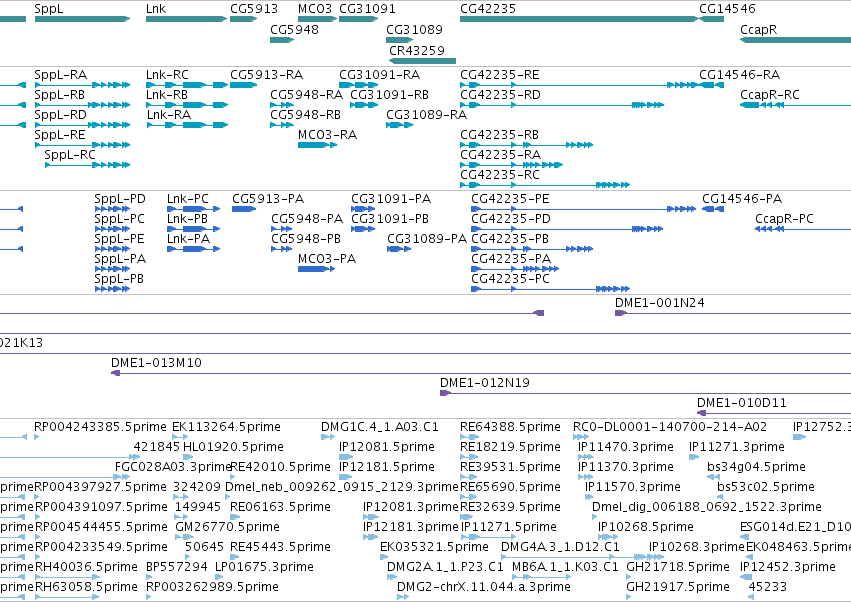This screenshot has height=602, width=851.
Task: Select protein MCO3-PA
Action: click(x=316, y=269)
